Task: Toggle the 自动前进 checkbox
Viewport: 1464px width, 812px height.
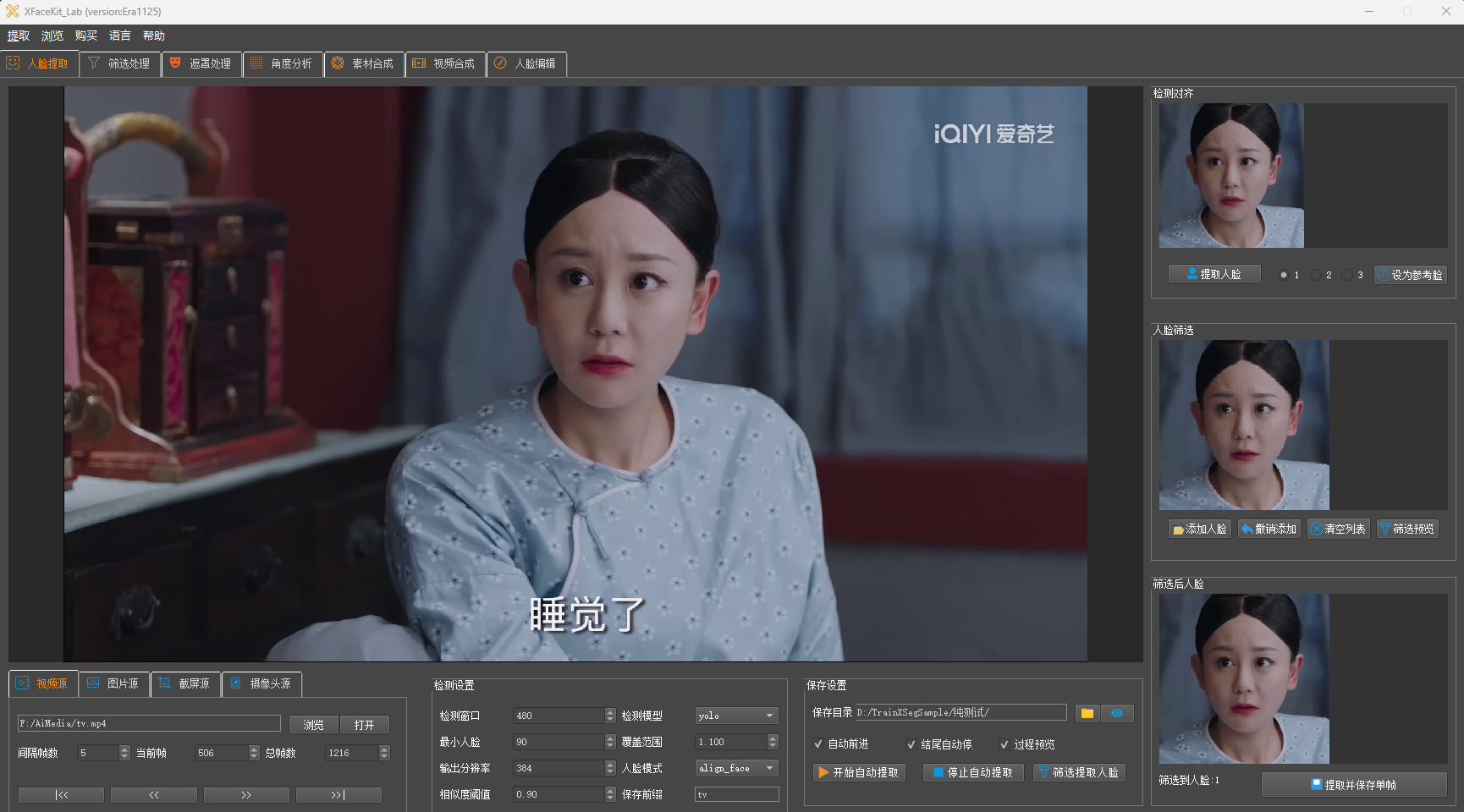Action: pyautogui.click(x=818, y=744)
